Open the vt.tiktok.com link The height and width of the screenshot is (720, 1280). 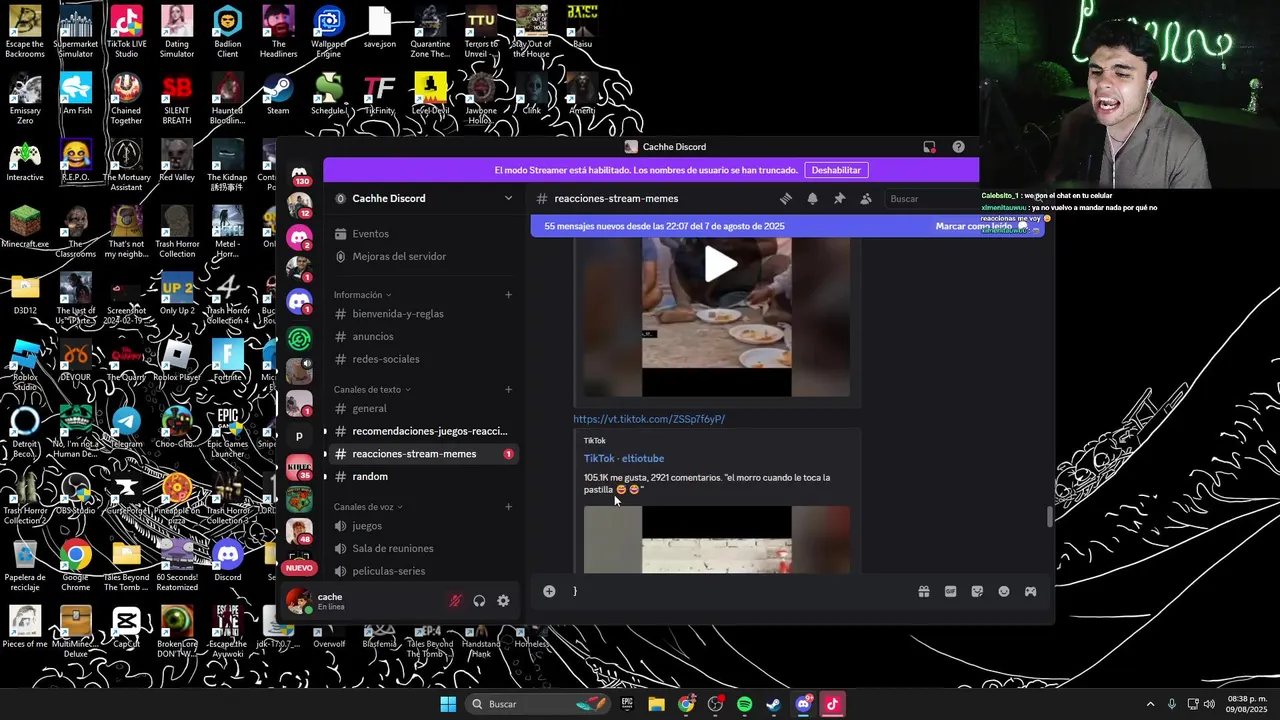pyautogui.click(x=649, y=419)
